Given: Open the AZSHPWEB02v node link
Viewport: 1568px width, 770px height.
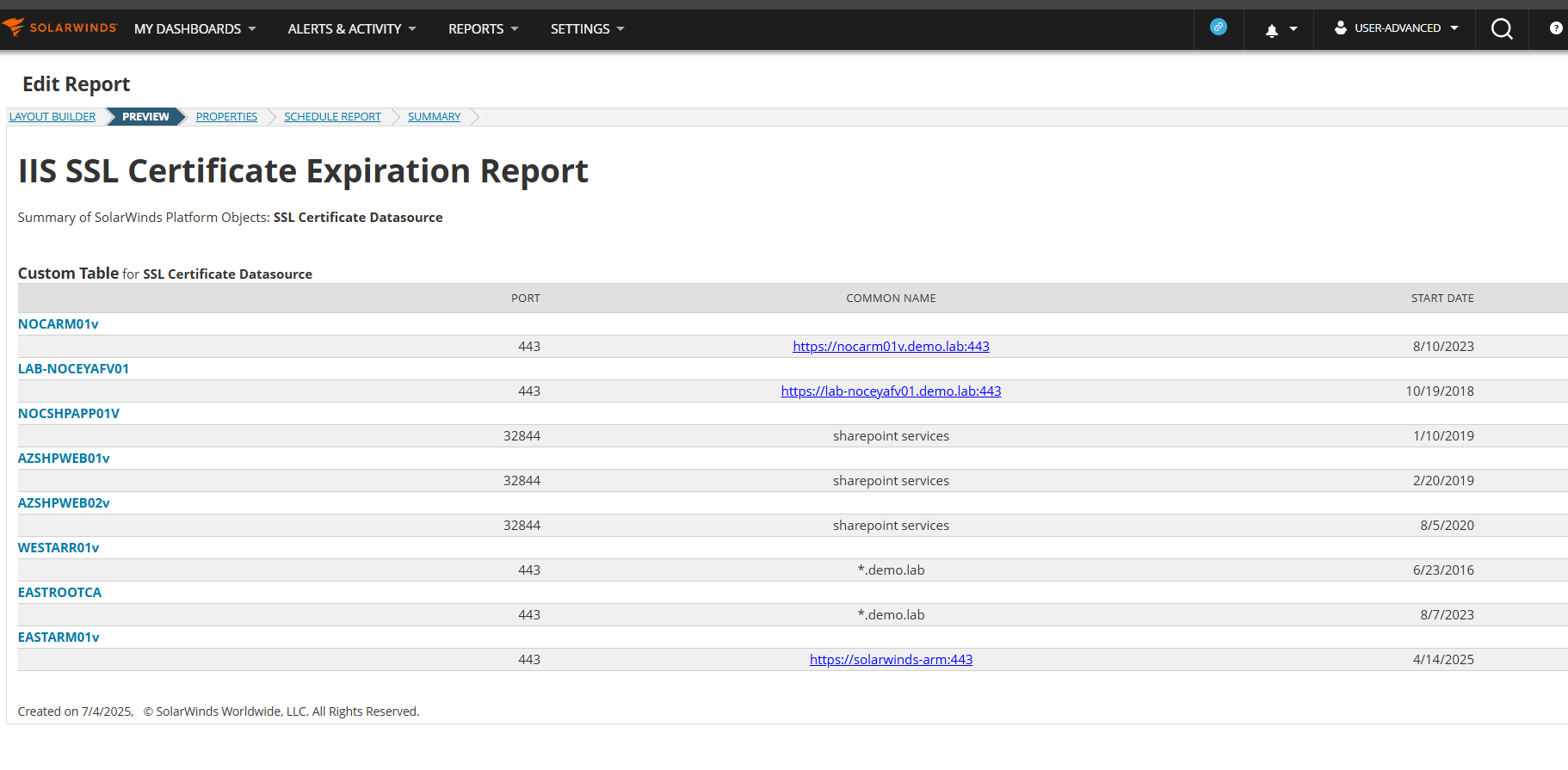Looking at the screenshot, I should [64, 503].
